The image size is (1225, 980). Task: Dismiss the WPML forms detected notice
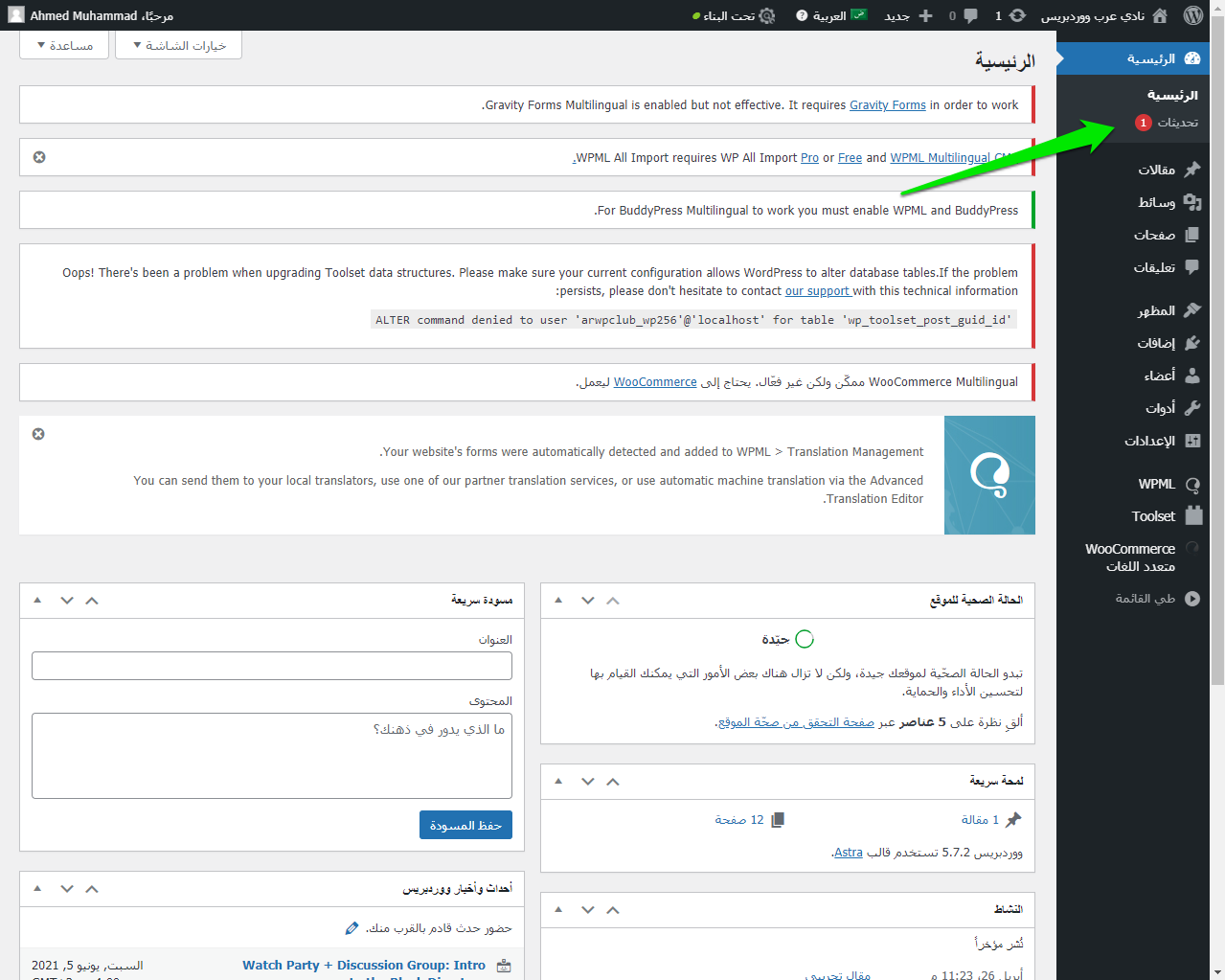[x=38, y=434]
